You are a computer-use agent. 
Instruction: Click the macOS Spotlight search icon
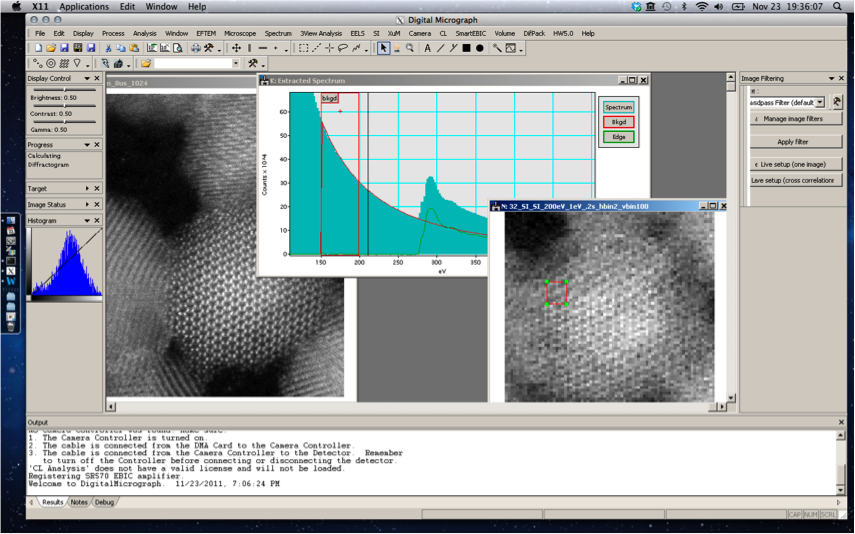tap(838, 7)
